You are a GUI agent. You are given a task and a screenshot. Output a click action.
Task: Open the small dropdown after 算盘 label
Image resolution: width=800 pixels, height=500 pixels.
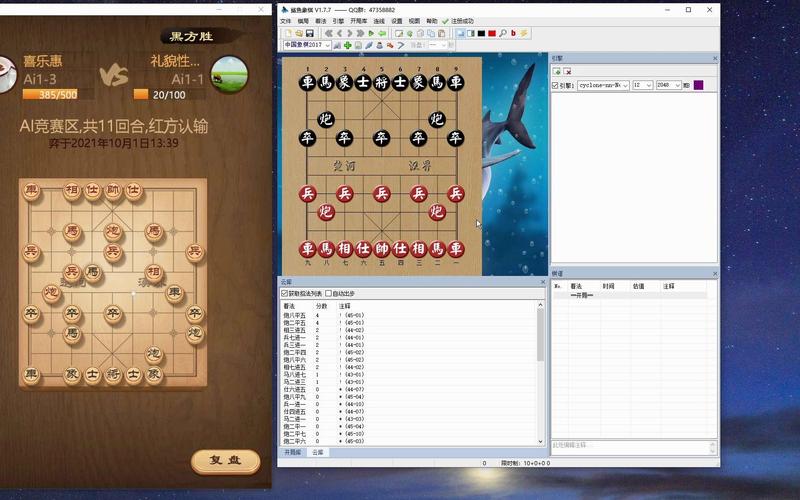point(437,45)
